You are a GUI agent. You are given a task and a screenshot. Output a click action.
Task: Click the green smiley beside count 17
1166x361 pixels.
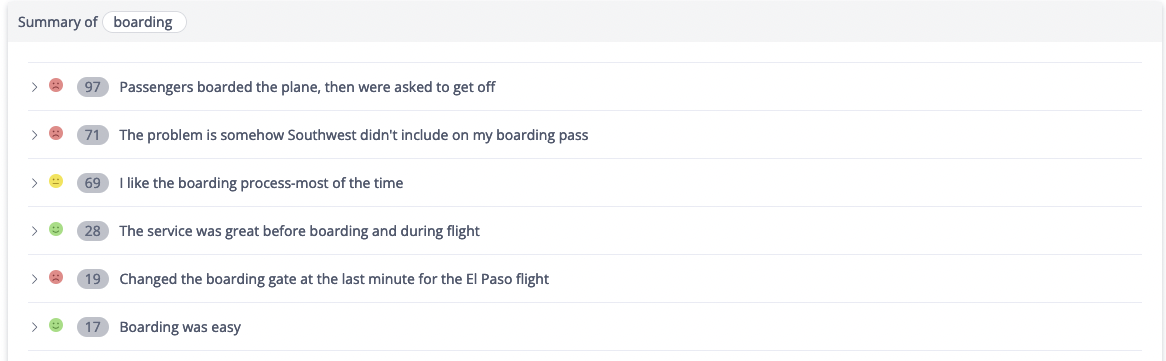coord(56,325)
